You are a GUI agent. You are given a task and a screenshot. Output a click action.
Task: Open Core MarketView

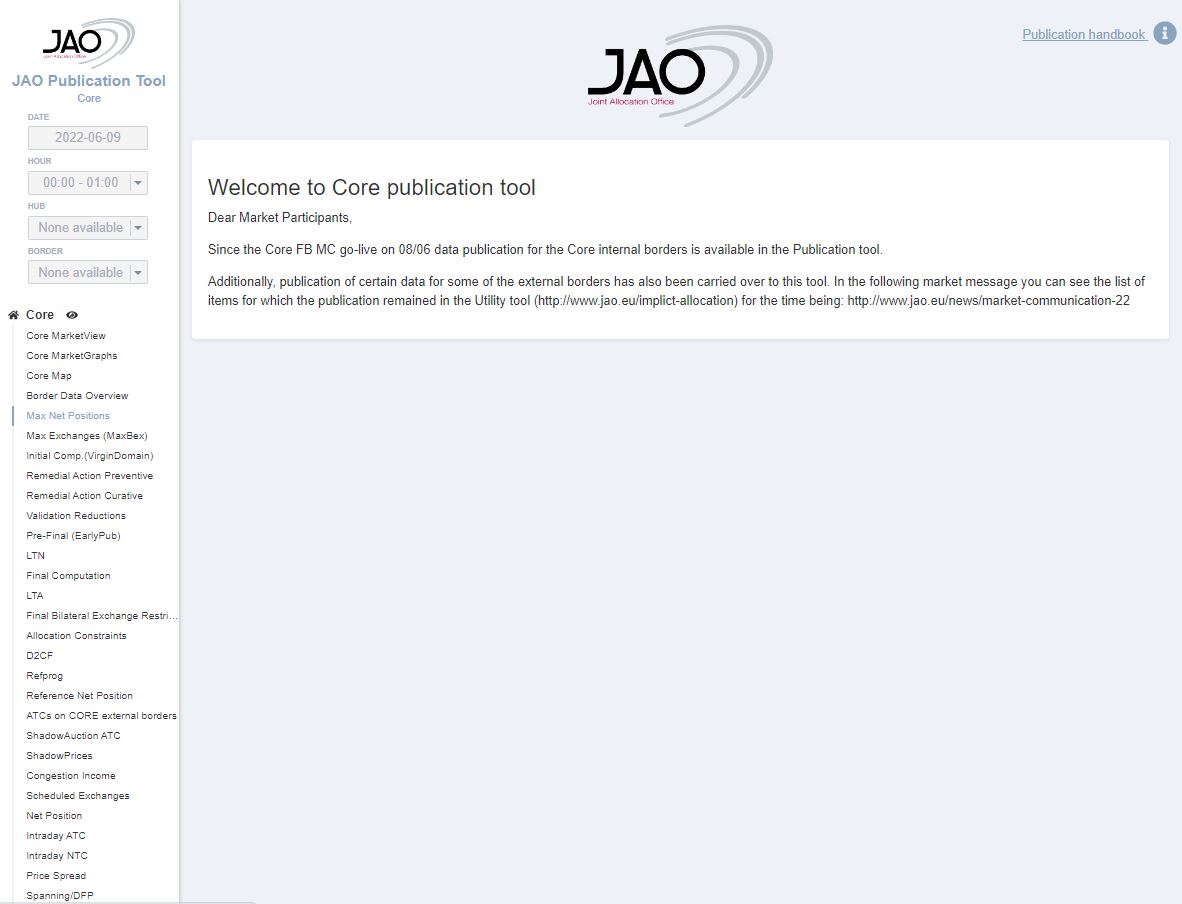tap(66, 336)
